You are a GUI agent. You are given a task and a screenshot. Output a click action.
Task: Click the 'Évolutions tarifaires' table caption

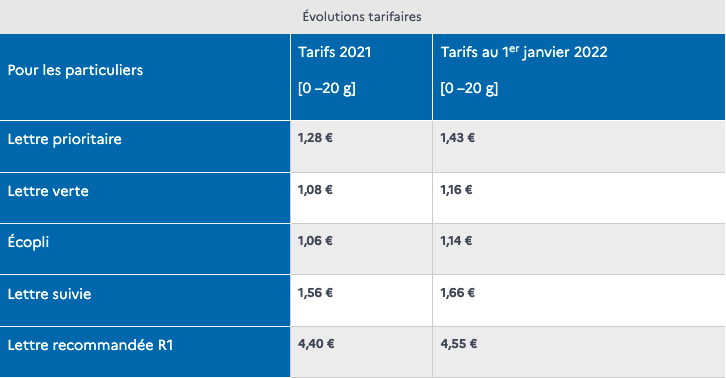362,17
